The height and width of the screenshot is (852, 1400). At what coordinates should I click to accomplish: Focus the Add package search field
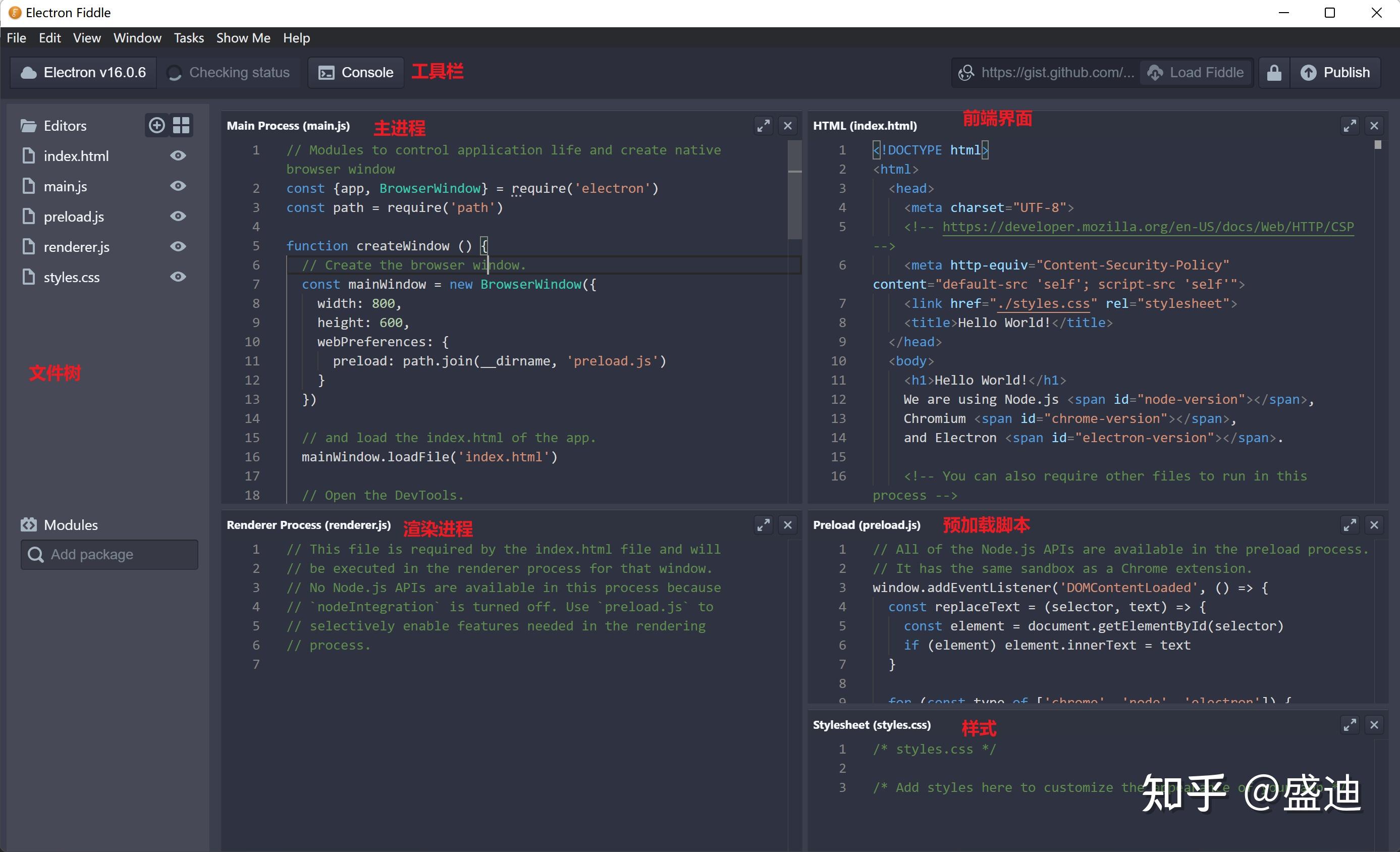[x=110, y=554]
